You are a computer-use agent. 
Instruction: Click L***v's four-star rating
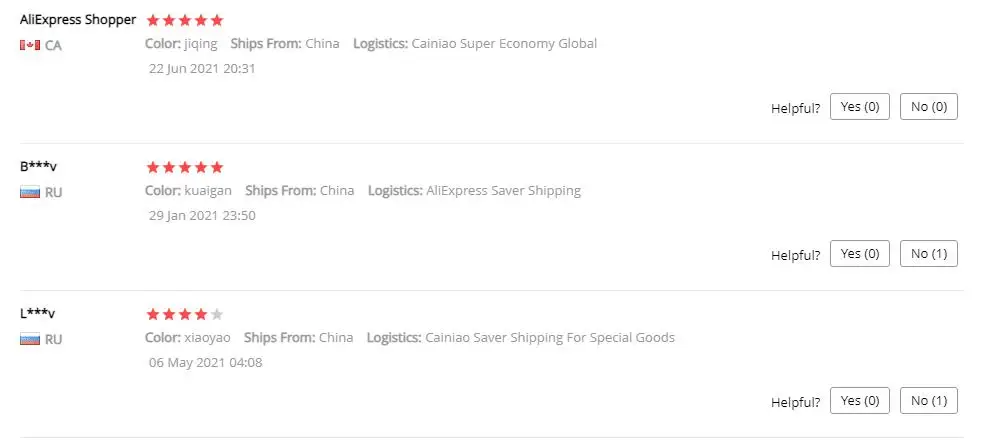pyautogui.click(x=178, y=314)
